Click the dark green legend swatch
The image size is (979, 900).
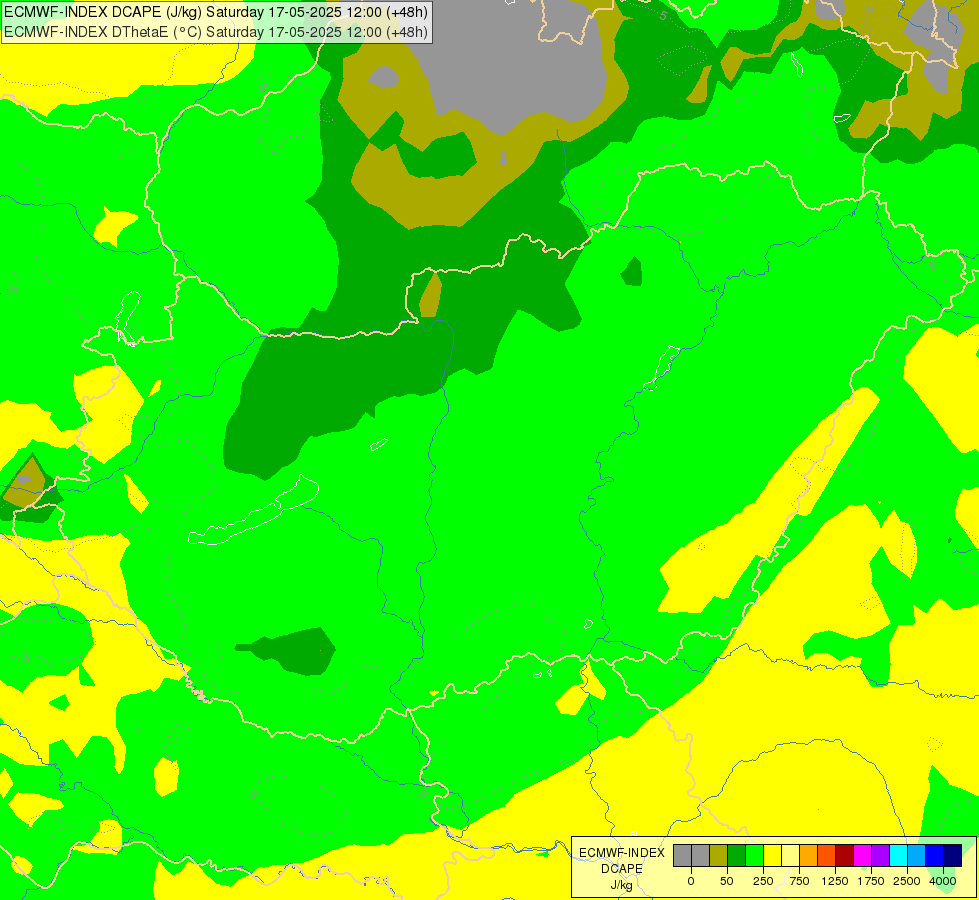coord(737,855)
